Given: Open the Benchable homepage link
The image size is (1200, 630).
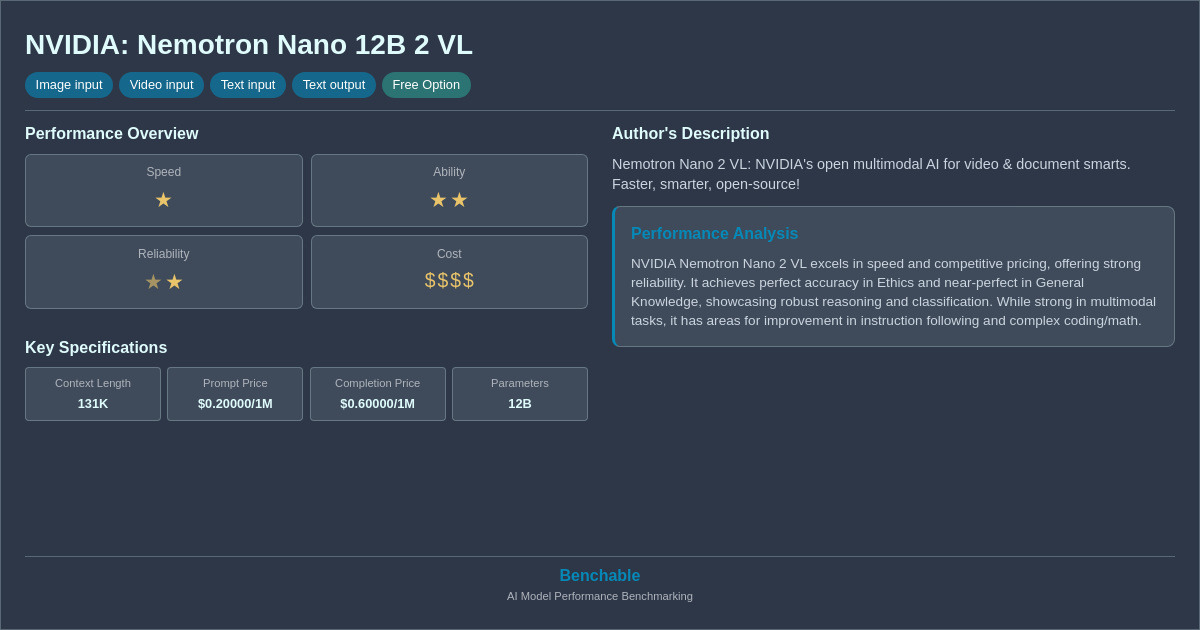Looking at the screenshot, I should (599, 575).
